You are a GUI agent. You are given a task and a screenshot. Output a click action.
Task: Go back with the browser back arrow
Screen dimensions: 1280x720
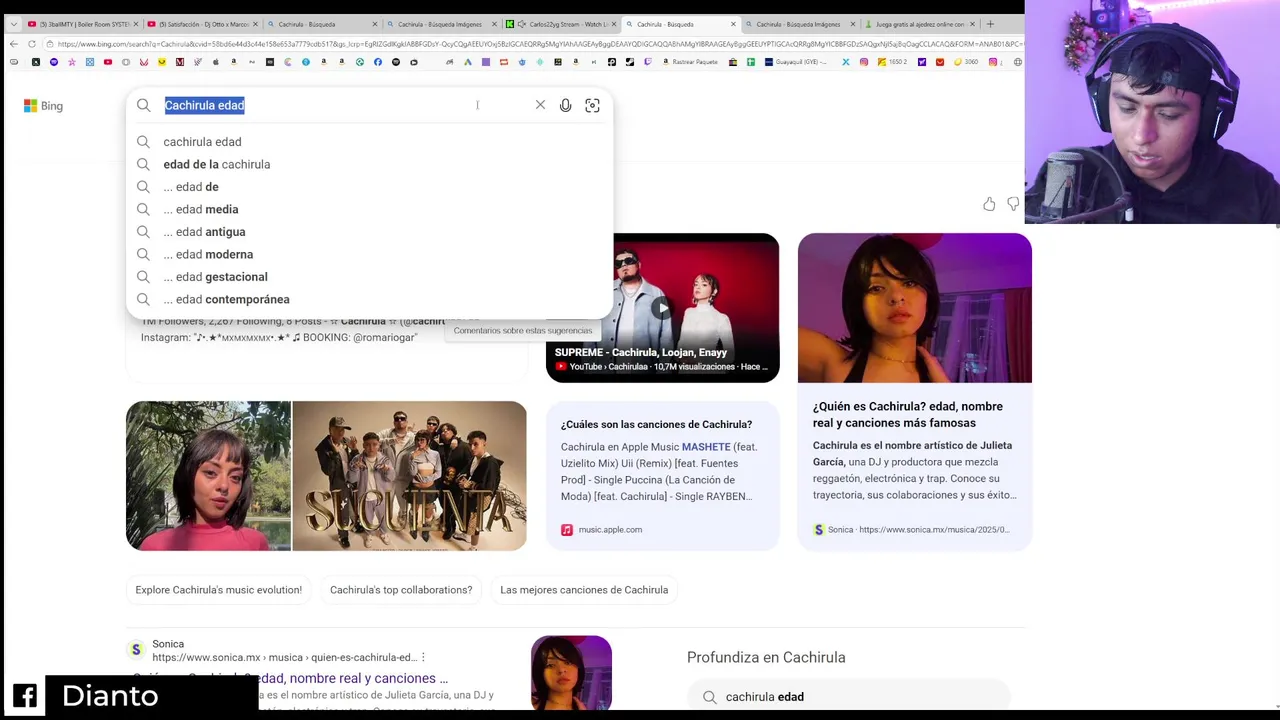14,44
